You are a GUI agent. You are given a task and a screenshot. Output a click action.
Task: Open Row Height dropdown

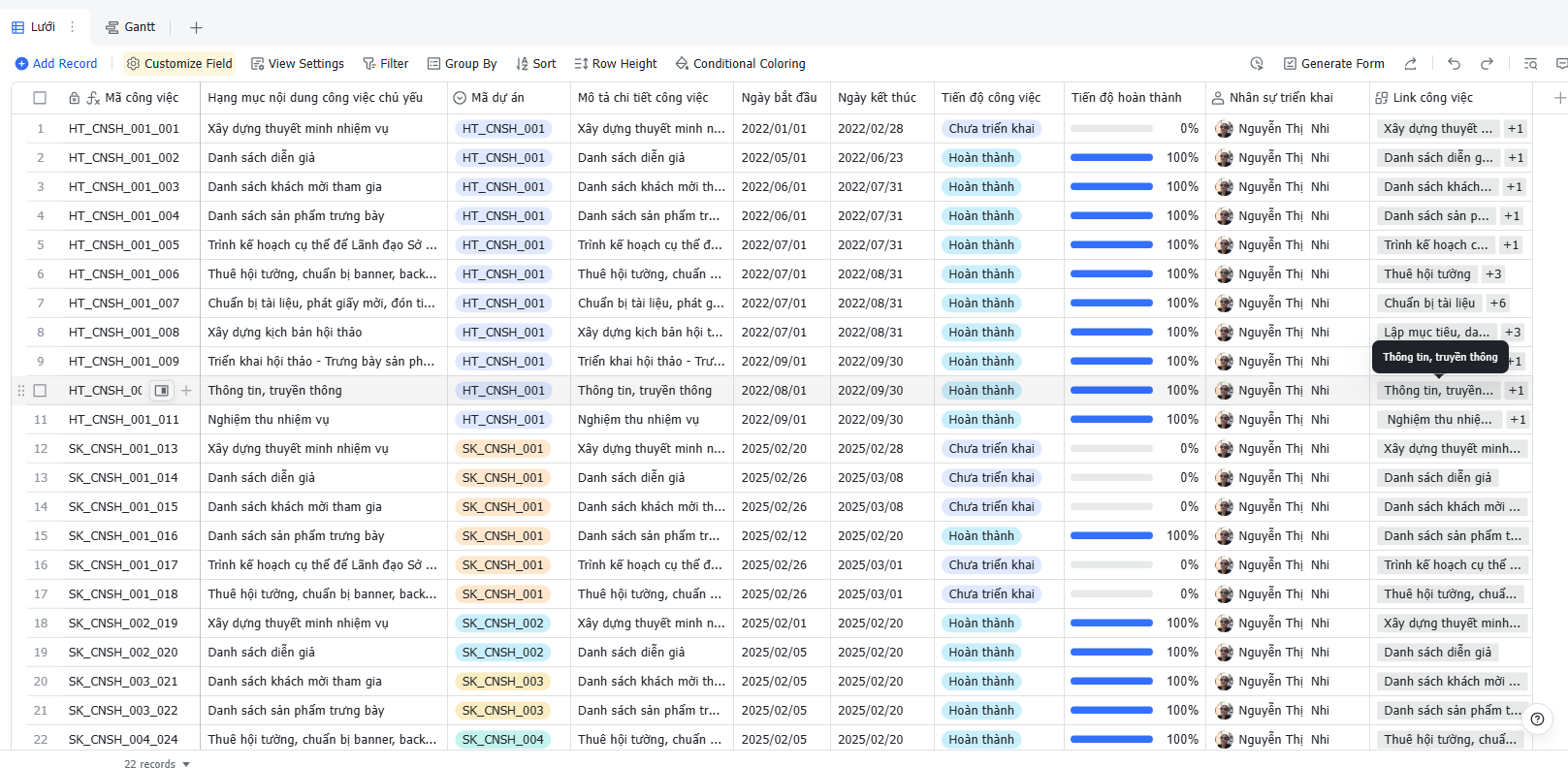click(616, 64)
